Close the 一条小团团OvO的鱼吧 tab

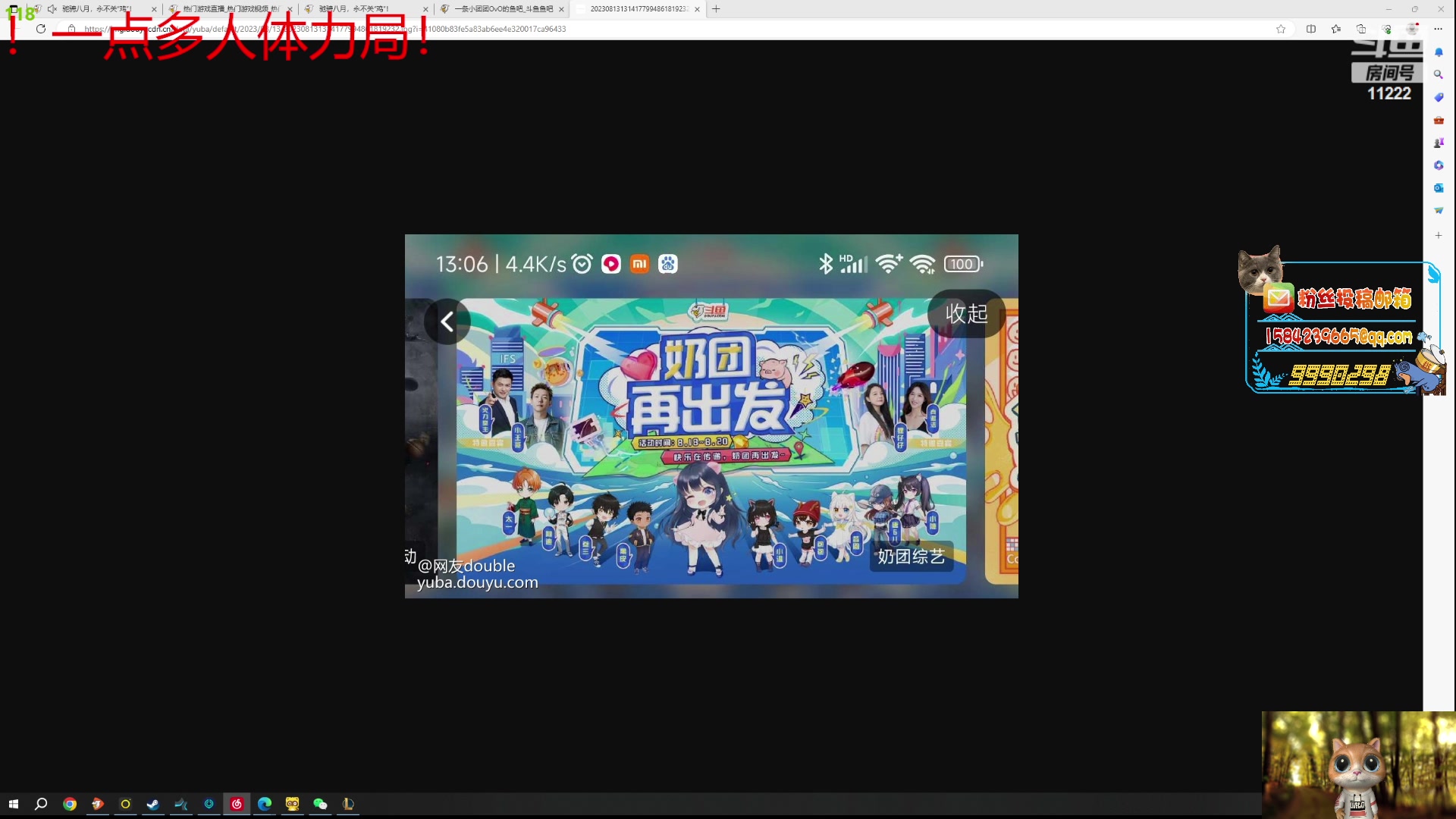tap(562, 9)
